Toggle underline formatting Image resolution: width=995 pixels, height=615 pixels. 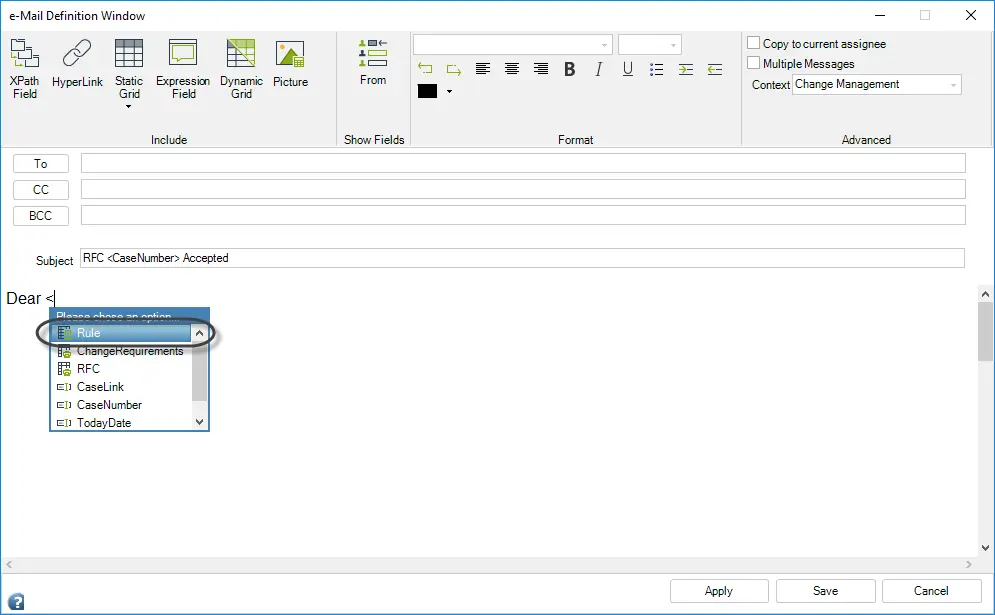pos(628,69)
